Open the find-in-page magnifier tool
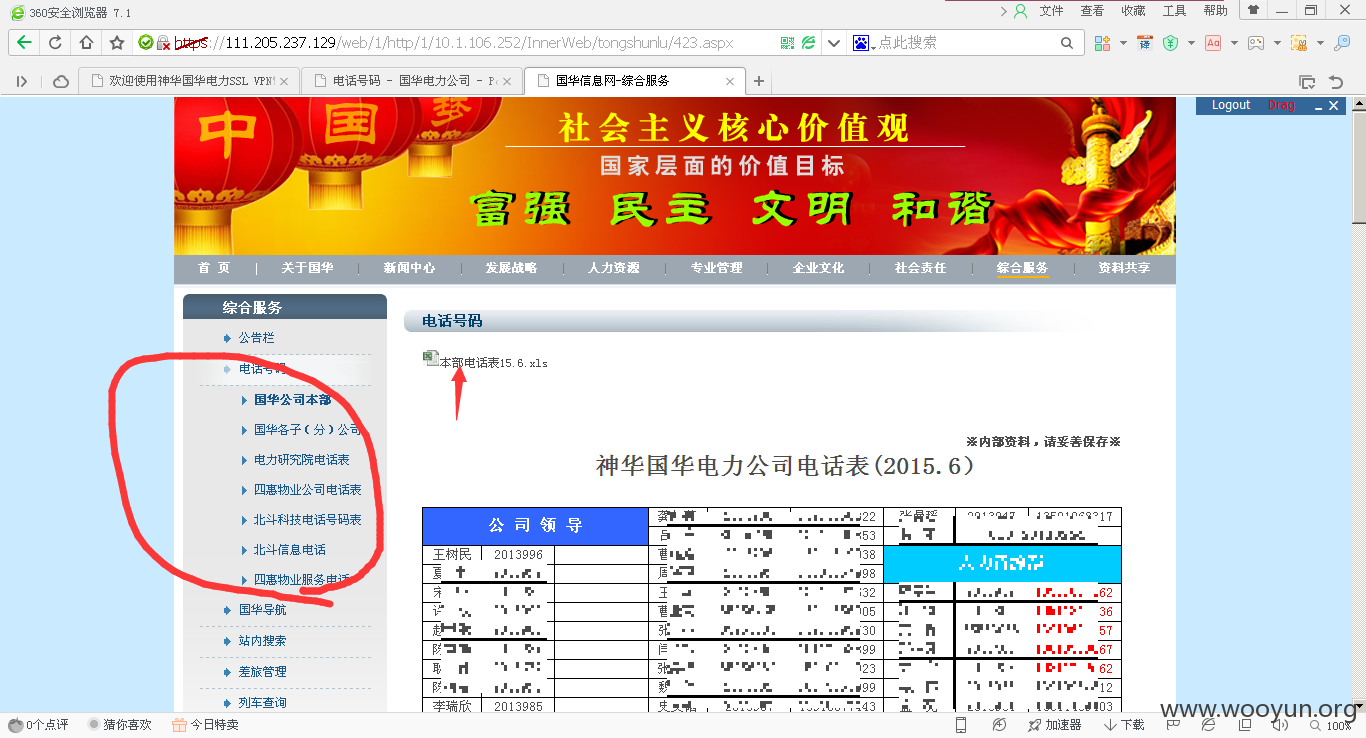The height and width of the screenshot is (738, 1366). click(1343, 43)
